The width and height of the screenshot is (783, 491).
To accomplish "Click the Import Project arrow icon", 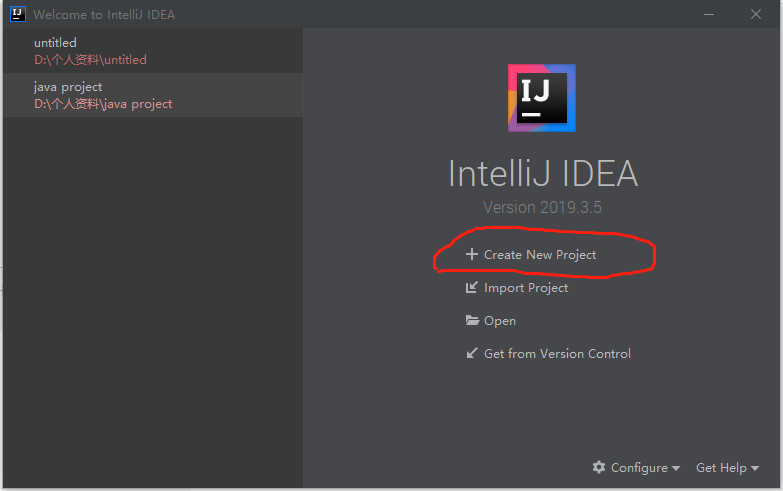I will (x=471, y=287).
